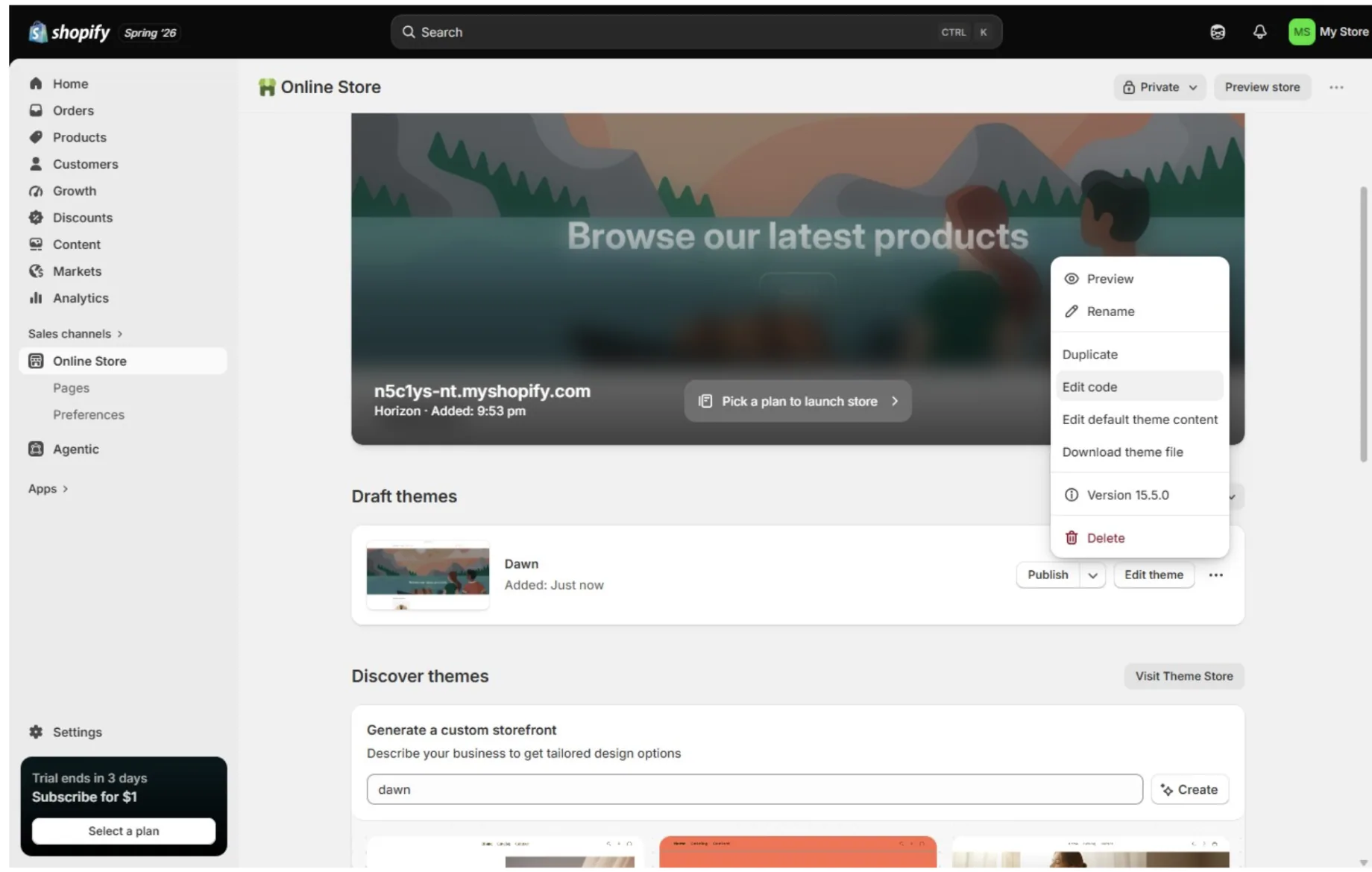Open Pages under Online Store
This screenshot has height=872, width=1372.
[x=71, y=388]
